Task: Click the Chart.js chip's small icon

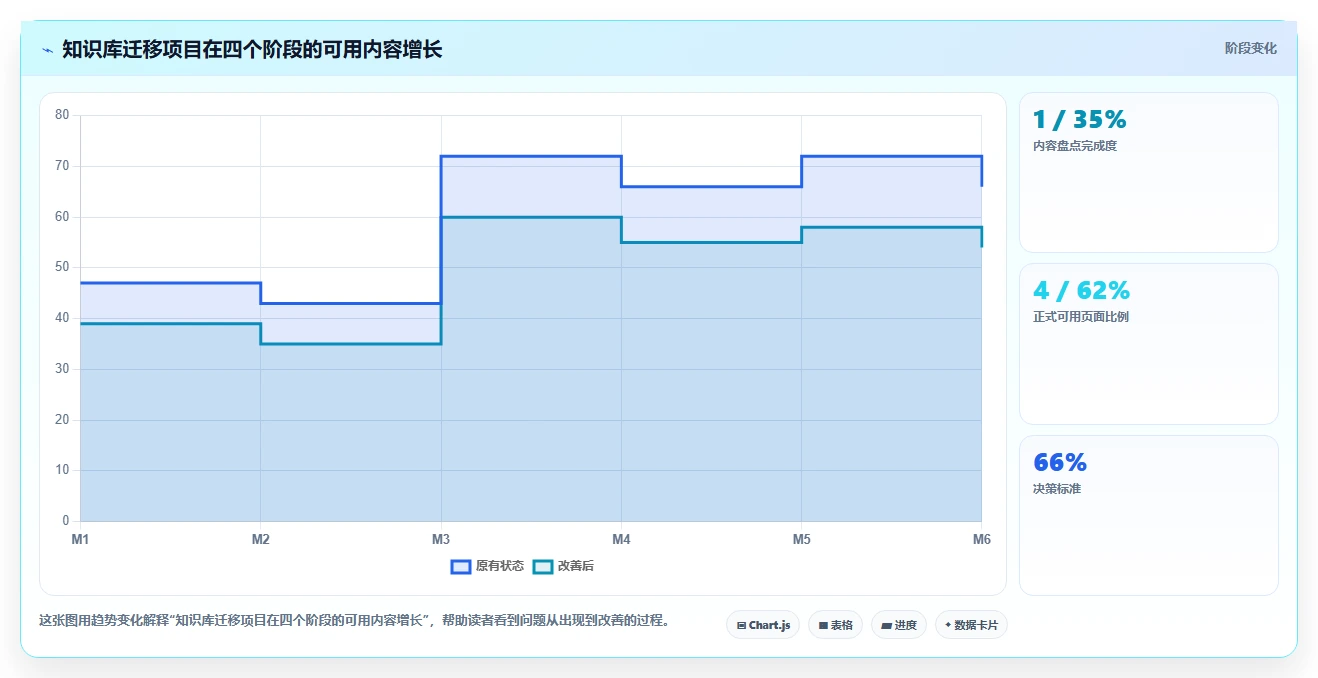Action: [x=741, y=625]
